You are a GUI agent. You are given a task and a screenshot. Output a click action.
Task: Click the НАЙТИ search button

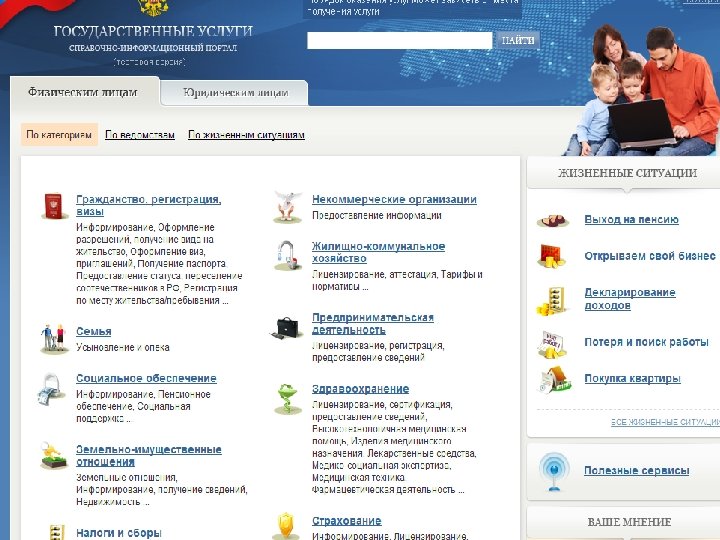tap(518, 40)
